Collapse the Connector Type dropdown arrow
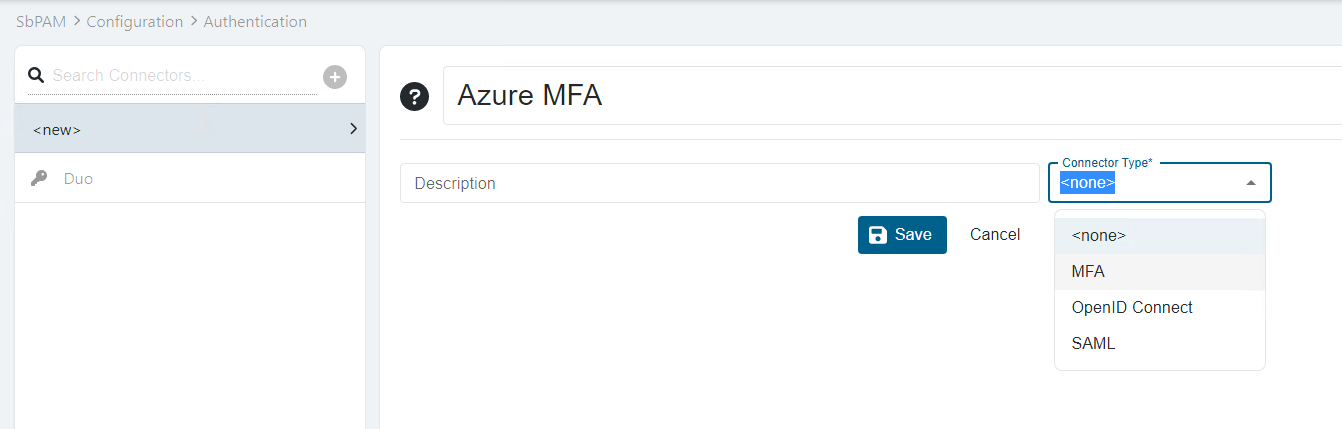Image resolution: width=1342 pixels, height=429 pixels. [x=1250, y=183]
